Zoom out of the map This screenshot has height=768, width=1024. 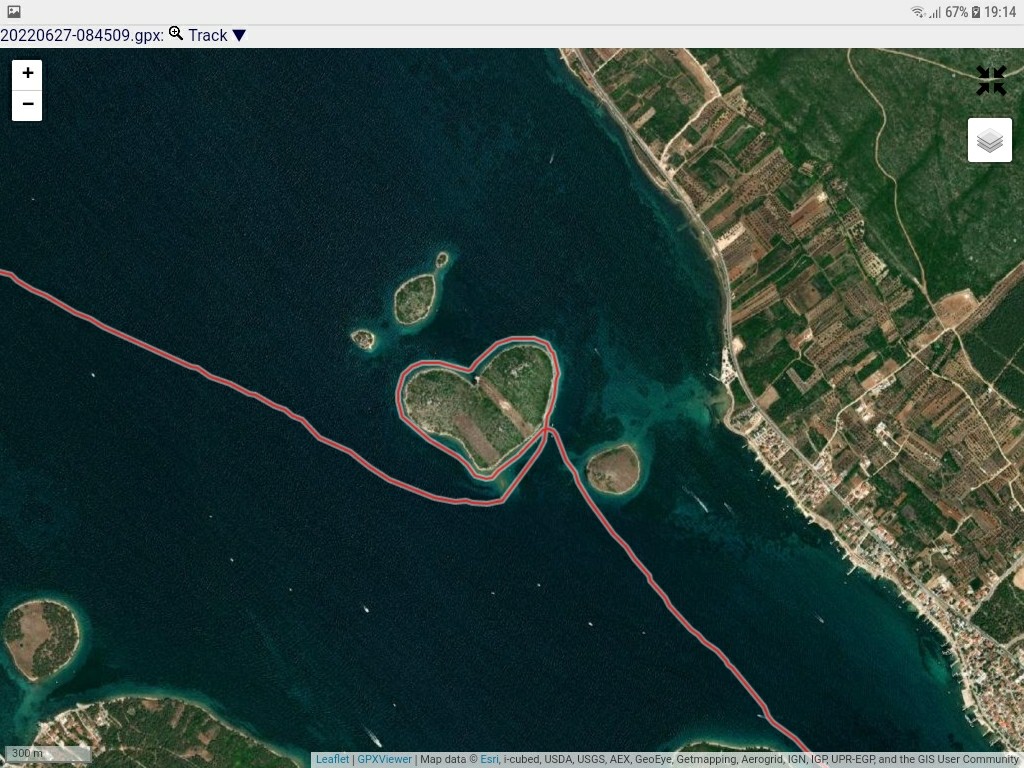click(27, 104)
